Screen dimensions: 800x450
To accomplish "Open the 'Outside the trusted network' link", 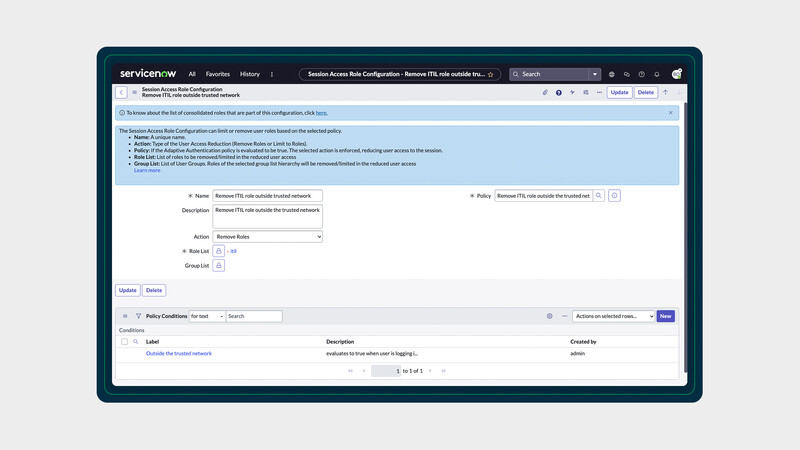I will point(178,353).
